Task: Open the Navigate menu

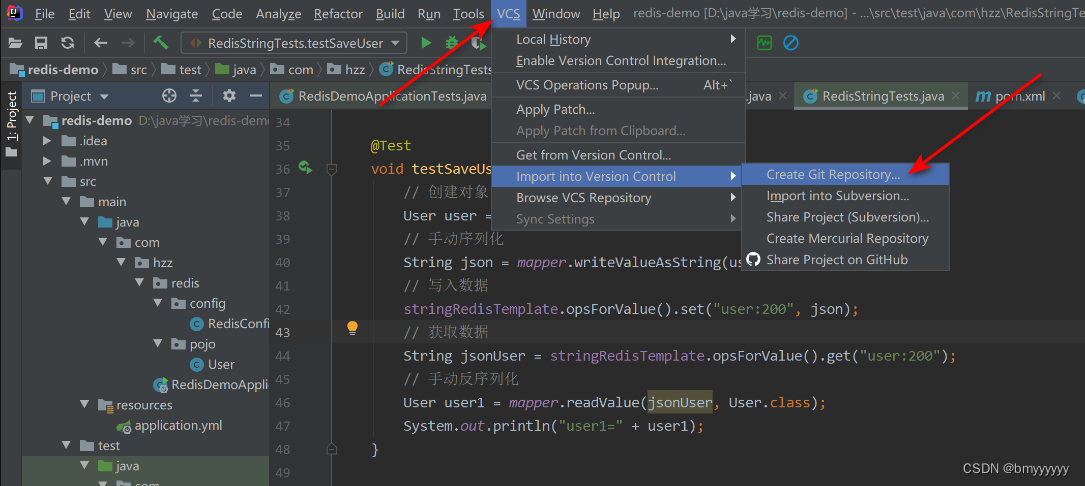Action: click(x=172, y=14)
